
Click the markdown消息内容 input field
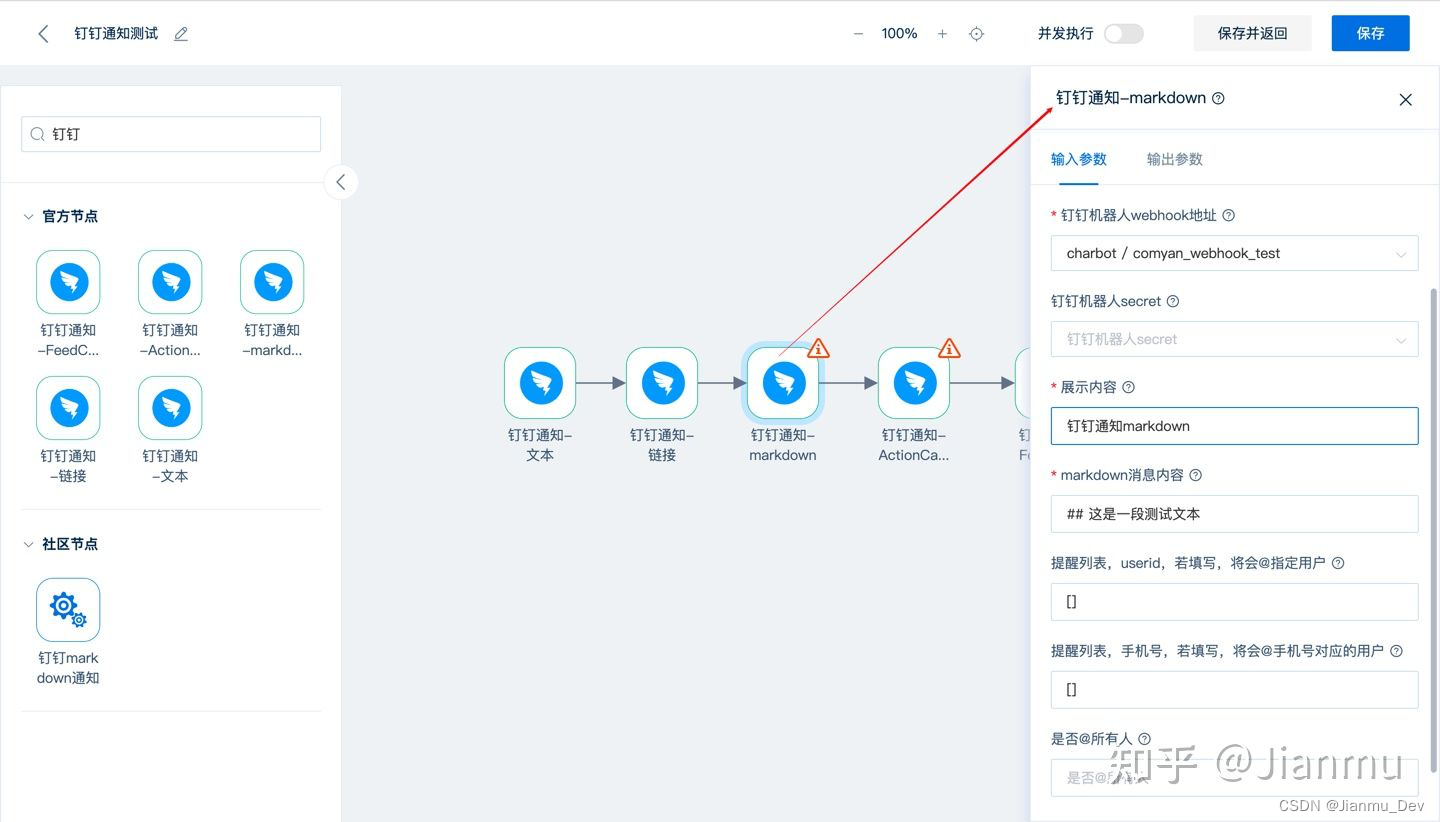tap(1234, 514)
